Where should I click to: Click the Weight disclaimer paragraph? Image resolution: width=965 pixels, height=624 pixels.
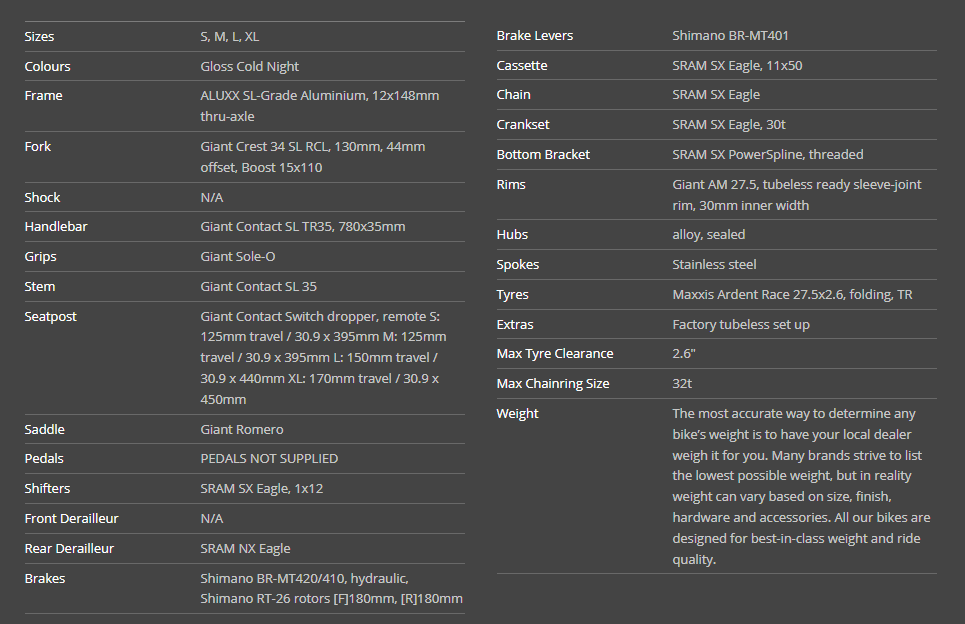[801, 486]
